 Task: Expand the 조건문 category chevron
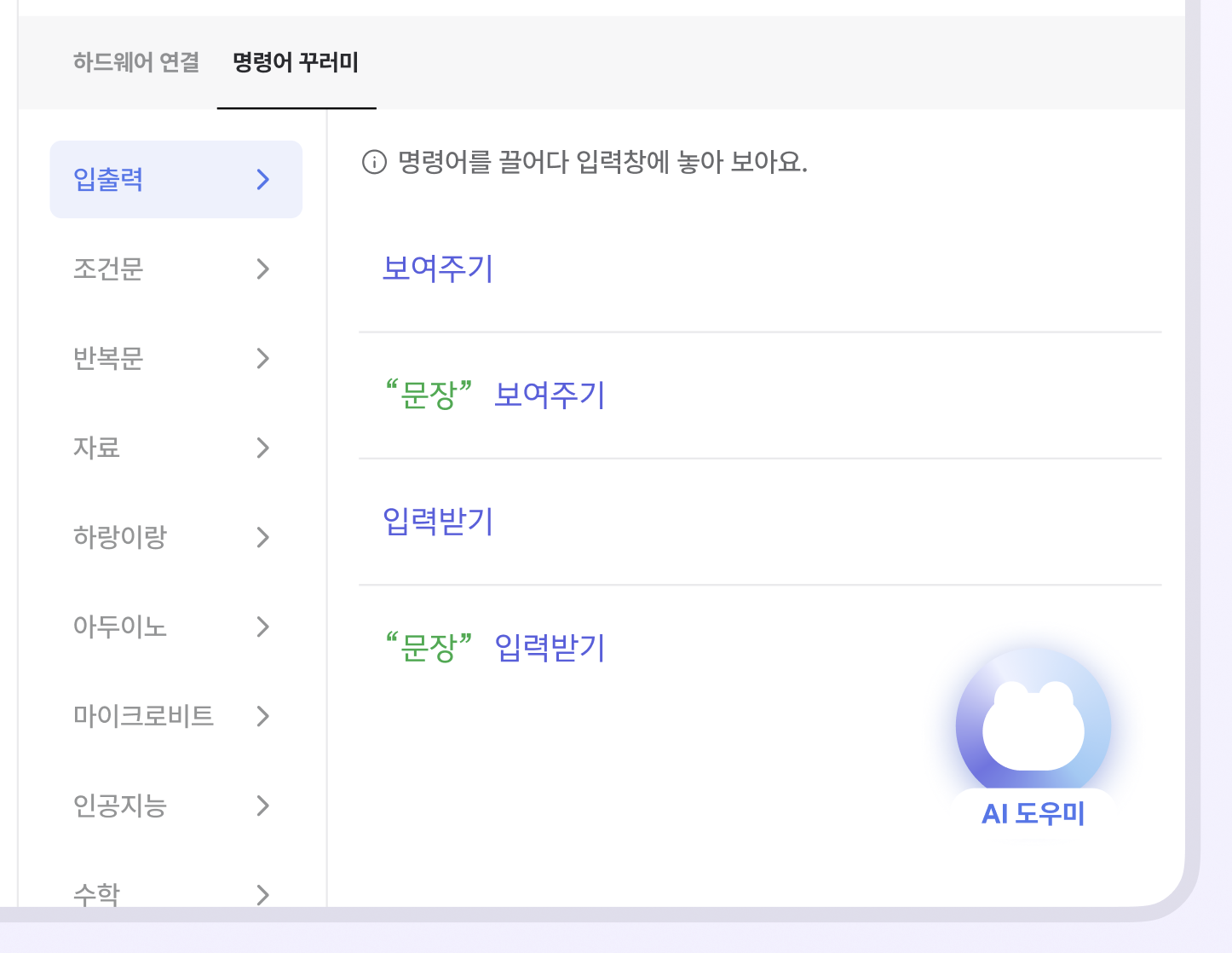click(x=263, y=269)
